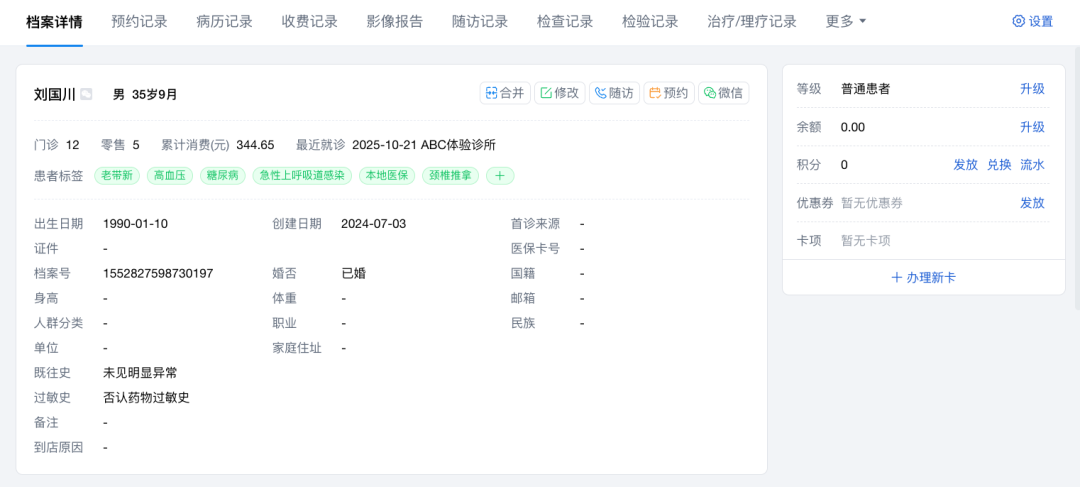Click the 兑换 points link

click(x=999, y=165)
